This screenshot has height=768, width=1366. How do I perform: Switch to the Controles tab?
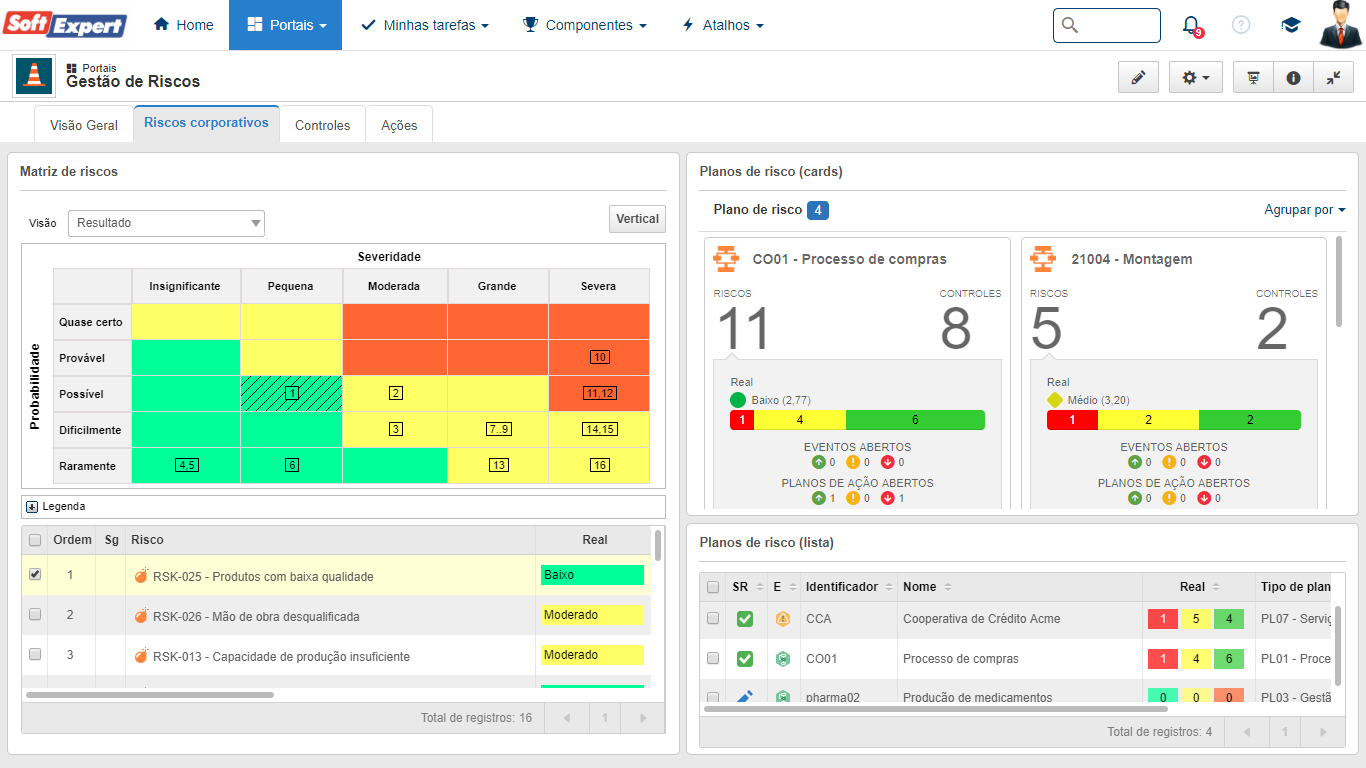[x=322, y=125]
